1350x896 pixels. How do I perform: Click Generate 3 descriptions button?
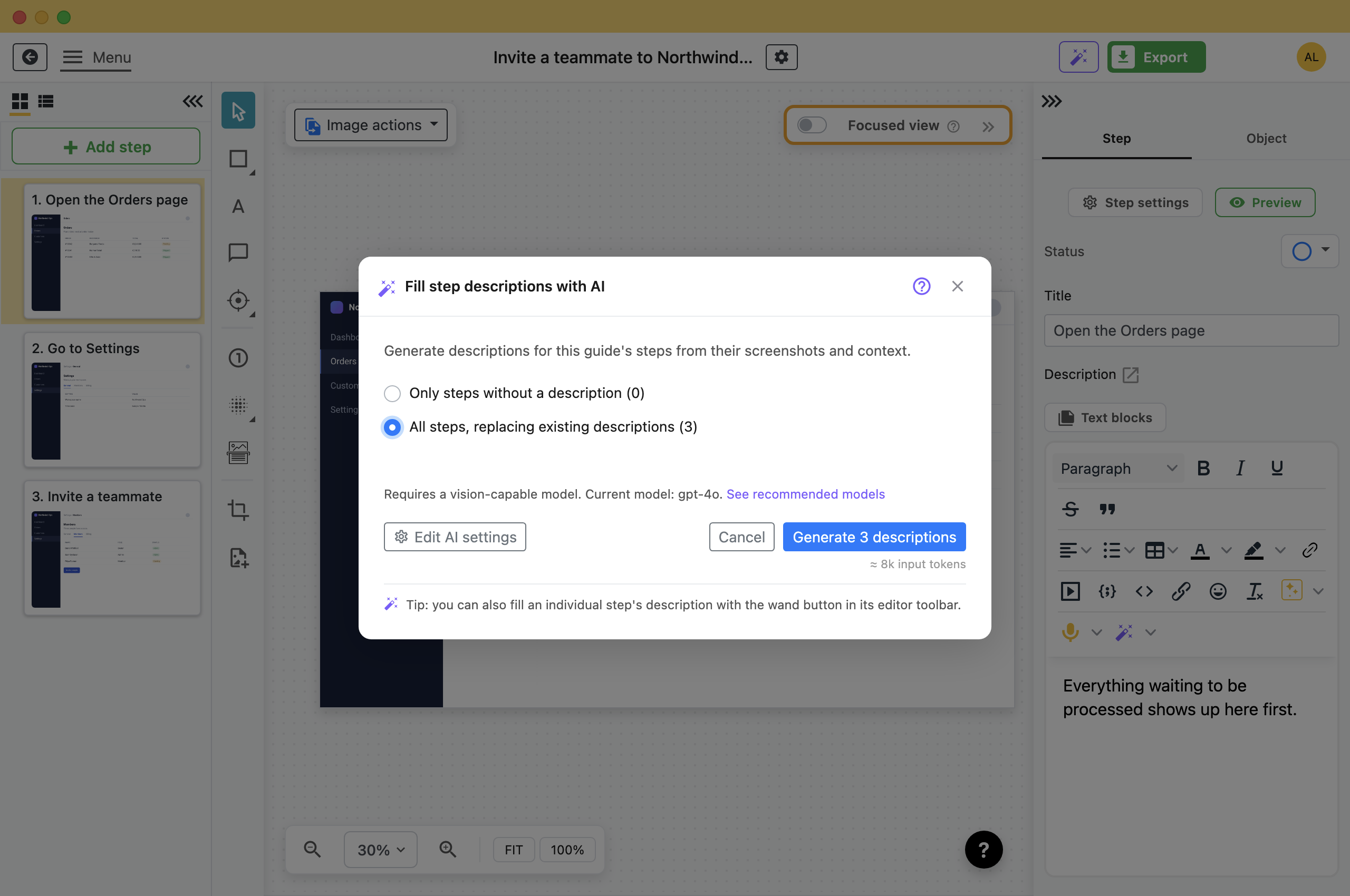click(874, 537)
